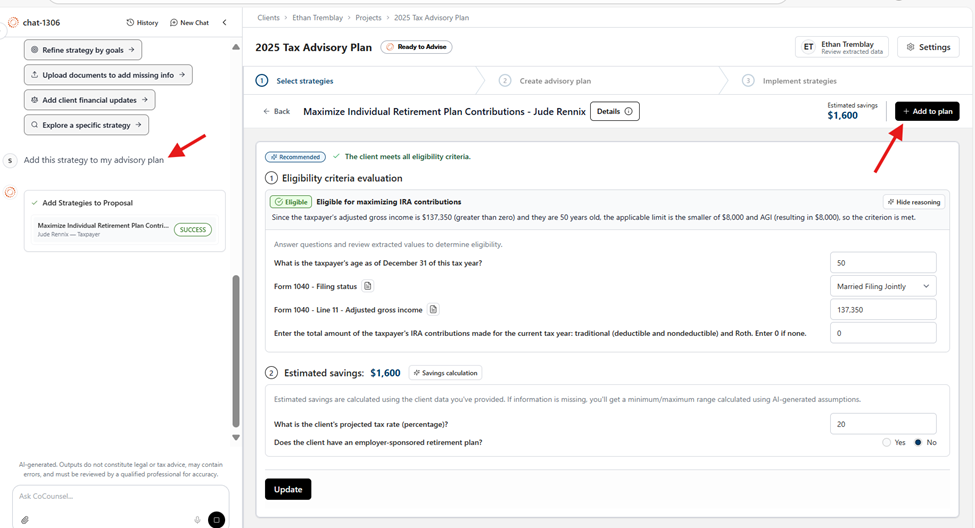Select Yes for employer-sponsored retirement plan
This screenshot has height=528, width=975.
pyautogui.click(x=886, y=442)
